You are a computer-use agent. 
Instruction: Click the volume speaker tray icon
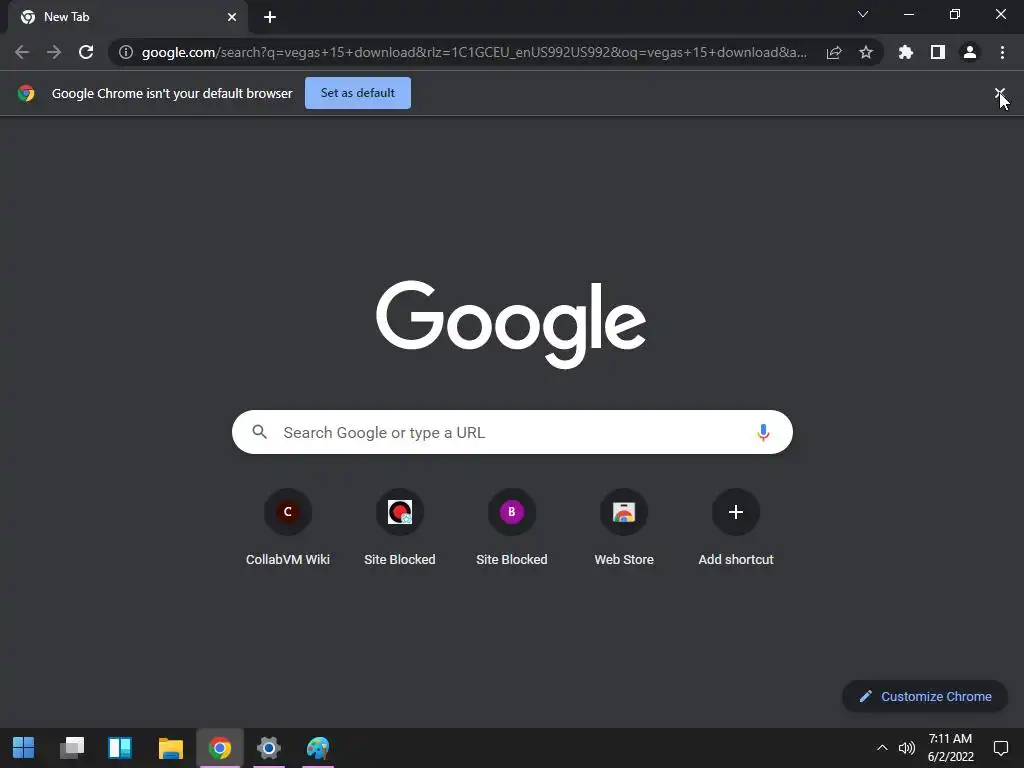(x=906, y=748)
